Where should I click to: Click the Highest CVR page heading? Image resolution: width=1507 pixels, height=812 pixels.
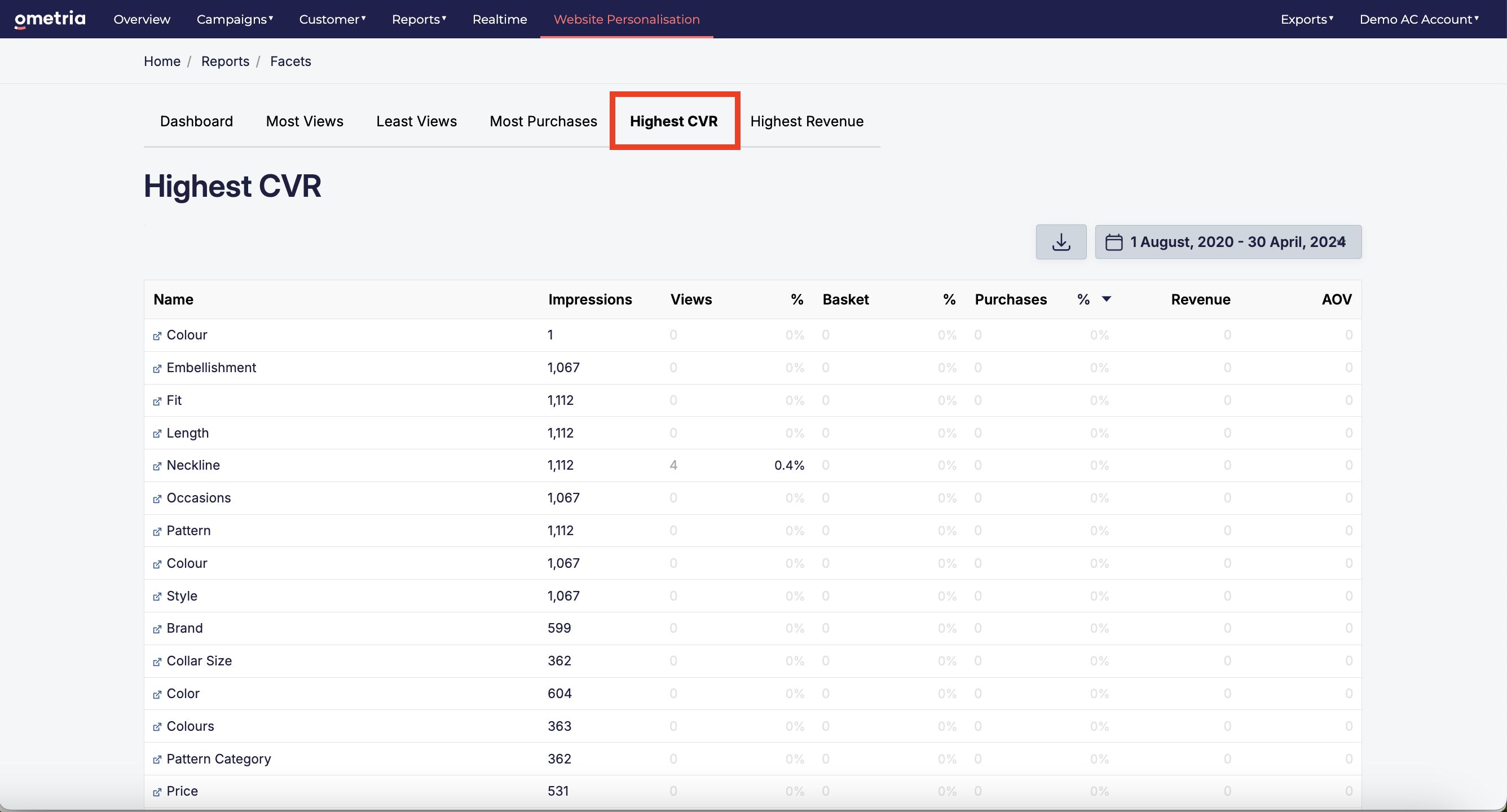pos(233,186)
